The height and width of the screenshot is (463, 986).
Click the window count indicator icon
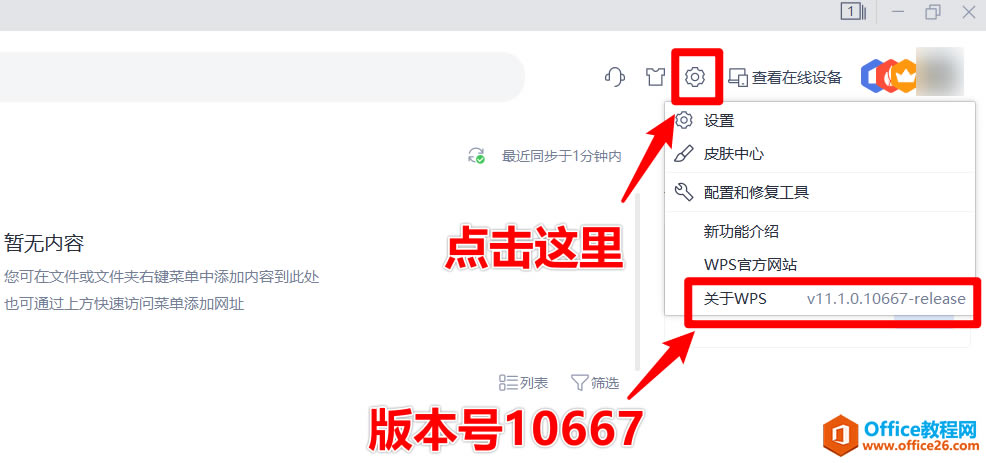click(853, 12)
